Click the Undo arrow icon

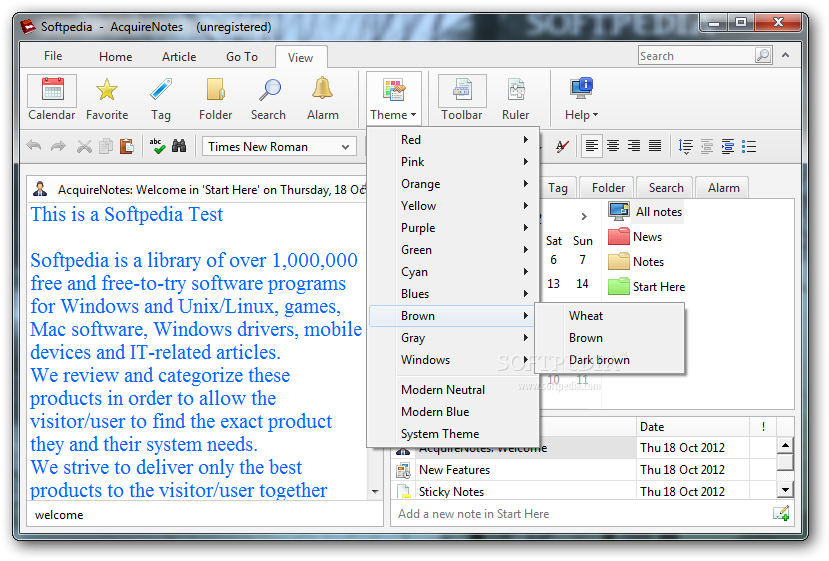pyautogui.click(x=34, y=146)
